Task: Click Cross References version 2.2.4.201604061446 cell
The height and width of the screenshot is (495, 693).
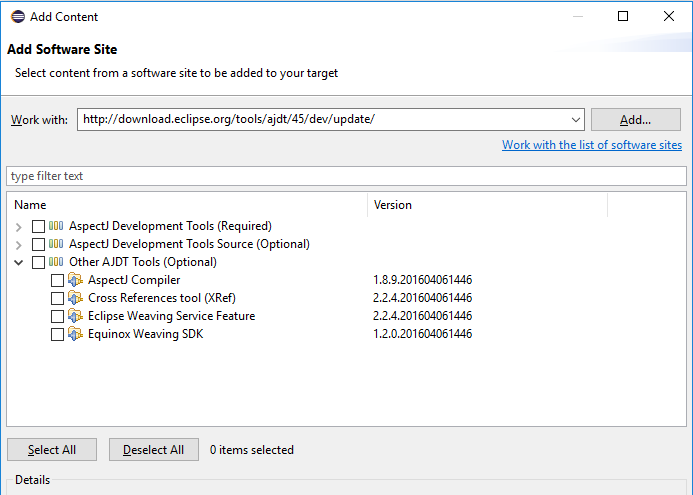Action: (423, 298)
